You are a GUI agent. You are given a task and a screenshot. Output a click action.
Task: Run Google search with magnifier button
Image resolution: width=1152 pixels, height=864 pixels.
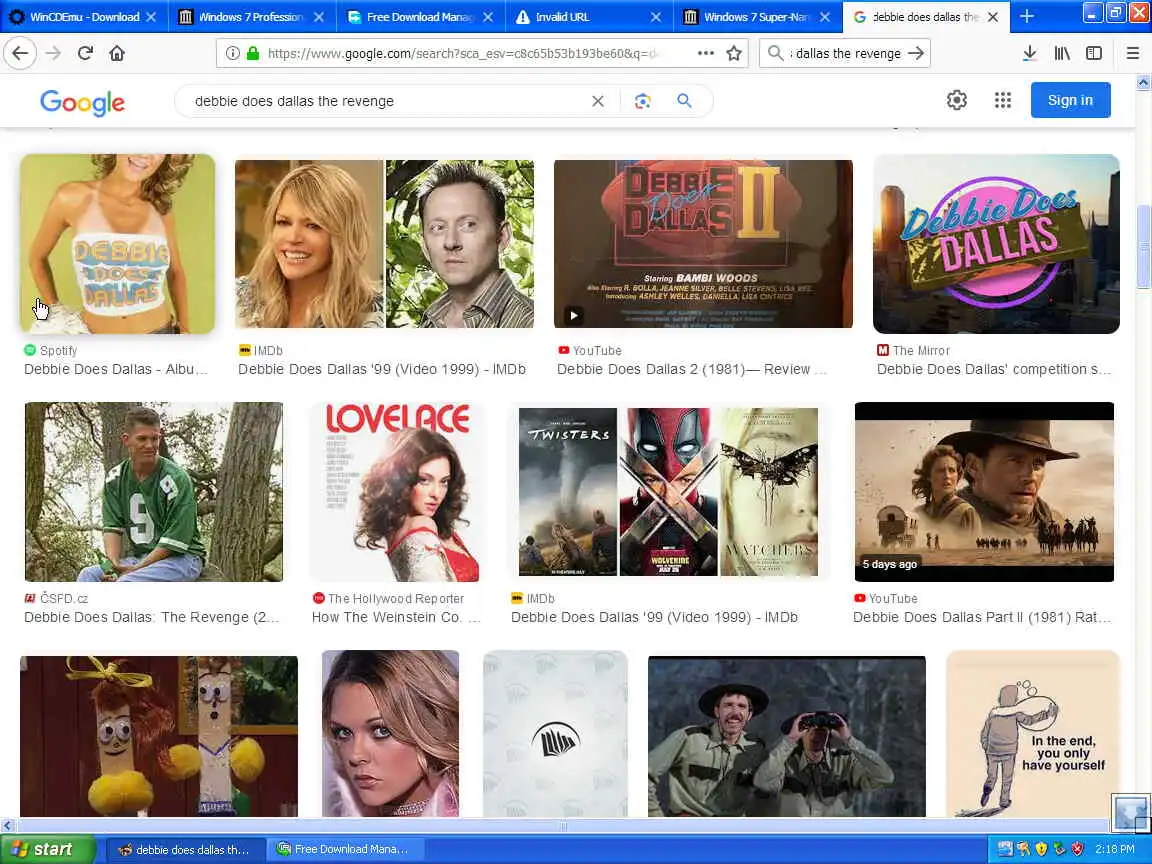pos(684,101)
